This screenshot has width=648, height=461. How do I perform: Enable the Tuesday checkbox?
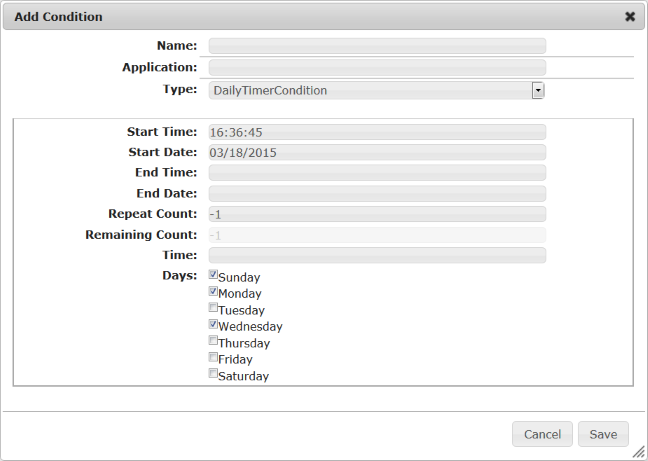(213, 308)
